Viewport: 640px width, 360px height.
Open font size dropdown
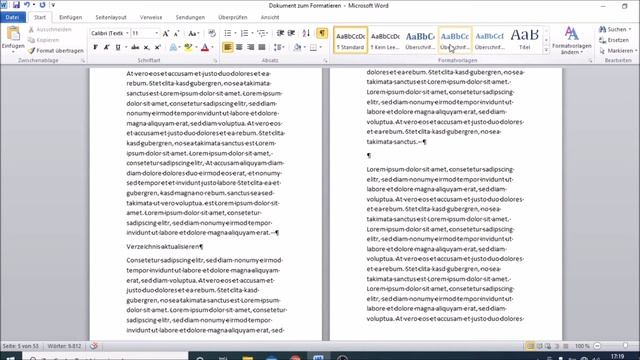click(156, 33)
